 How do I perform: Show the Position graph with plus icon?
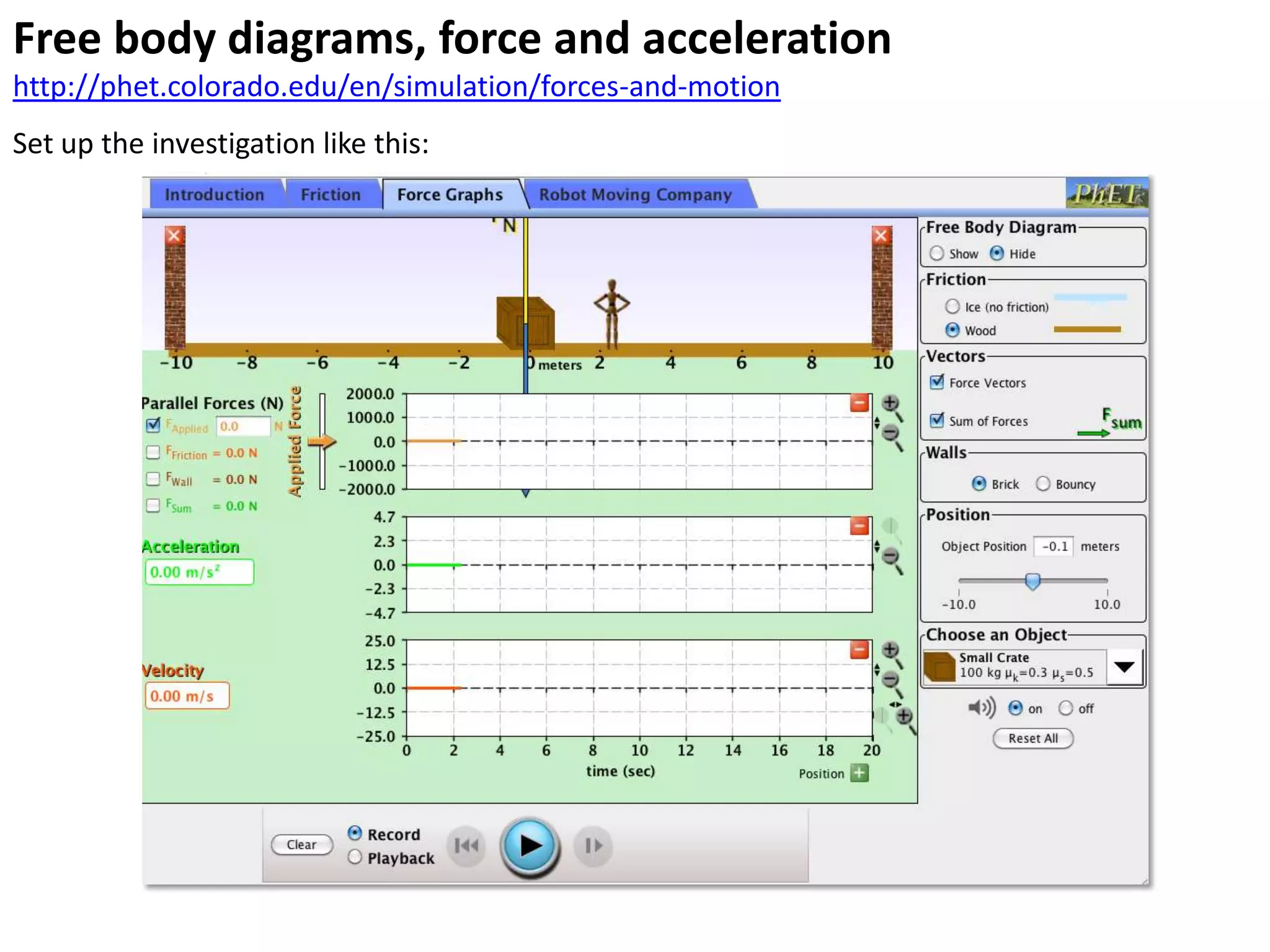tap(859, 773)
